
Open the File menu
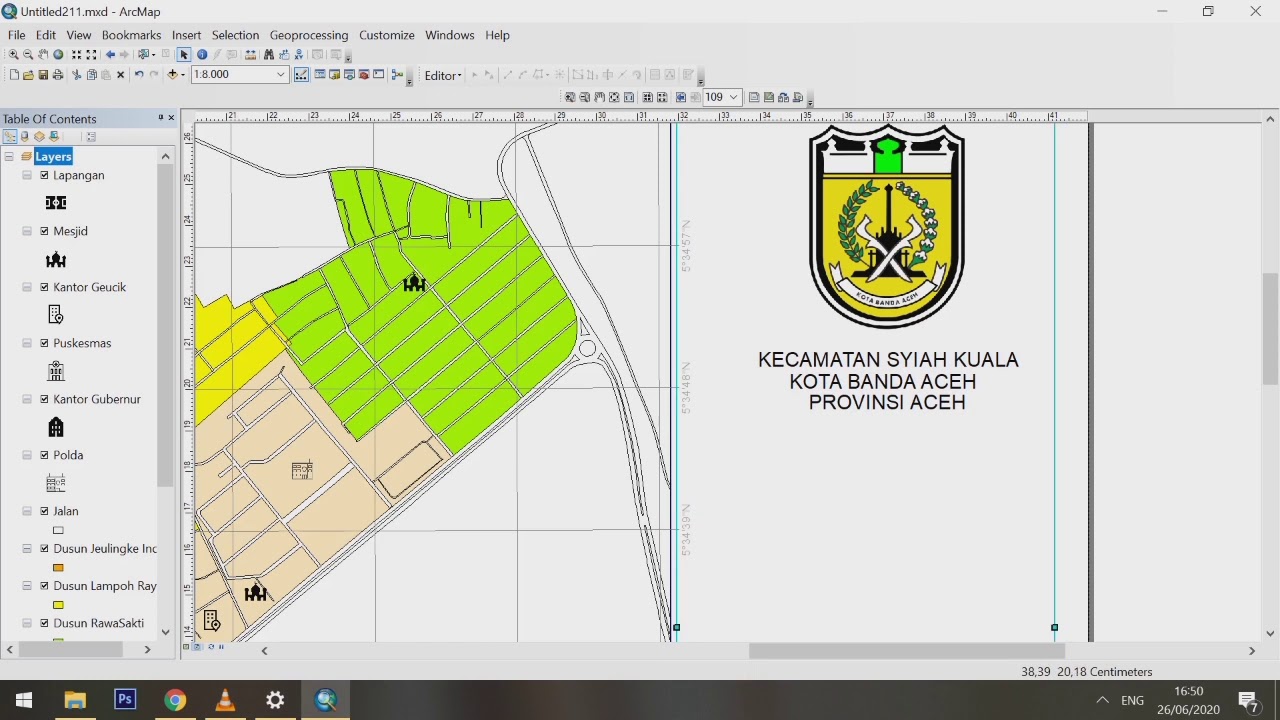(16, 35)
